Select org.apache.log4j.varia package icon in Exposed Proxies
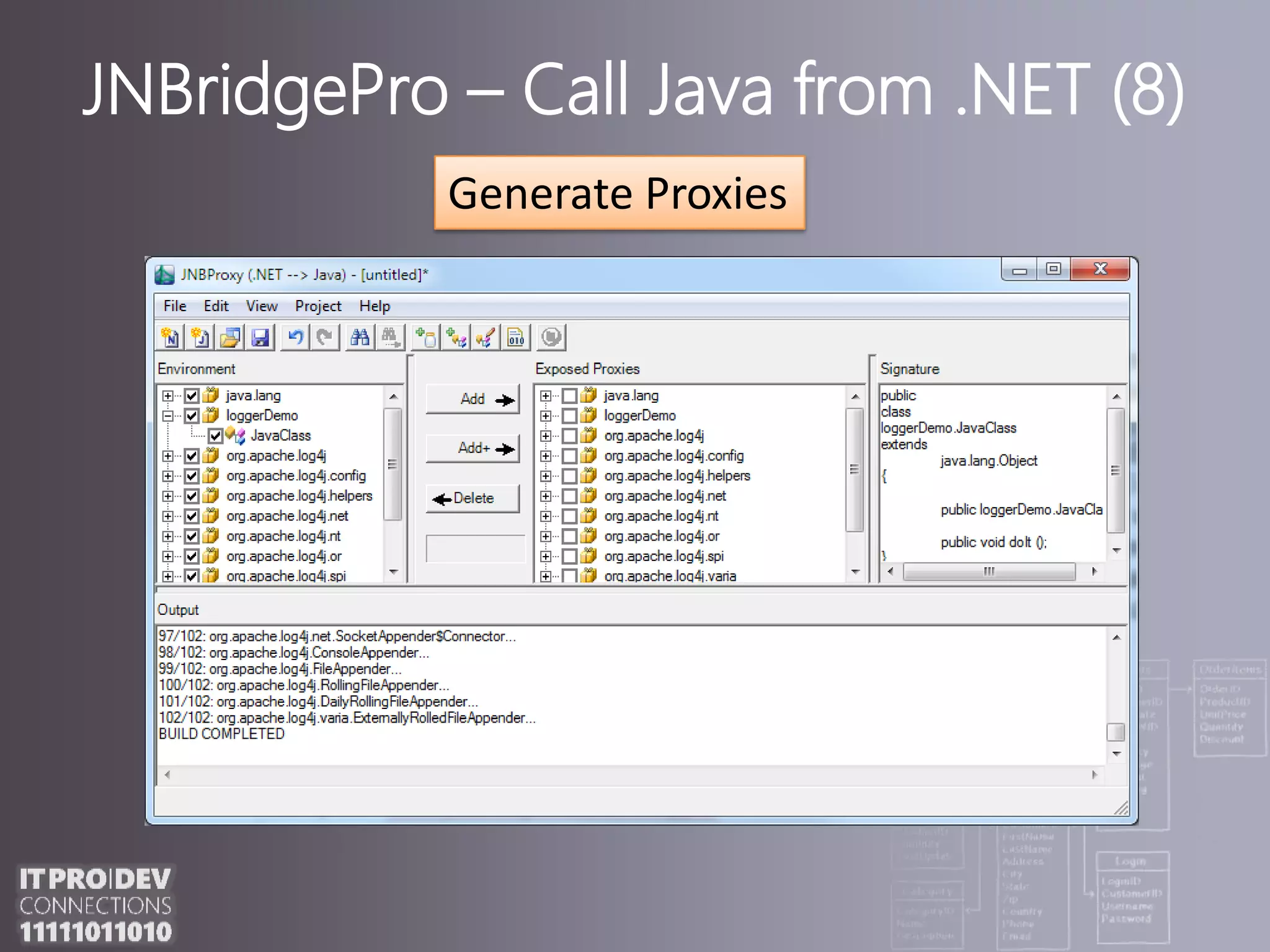The width and height of the screenshot is (1270, 952). pos(589,576)
